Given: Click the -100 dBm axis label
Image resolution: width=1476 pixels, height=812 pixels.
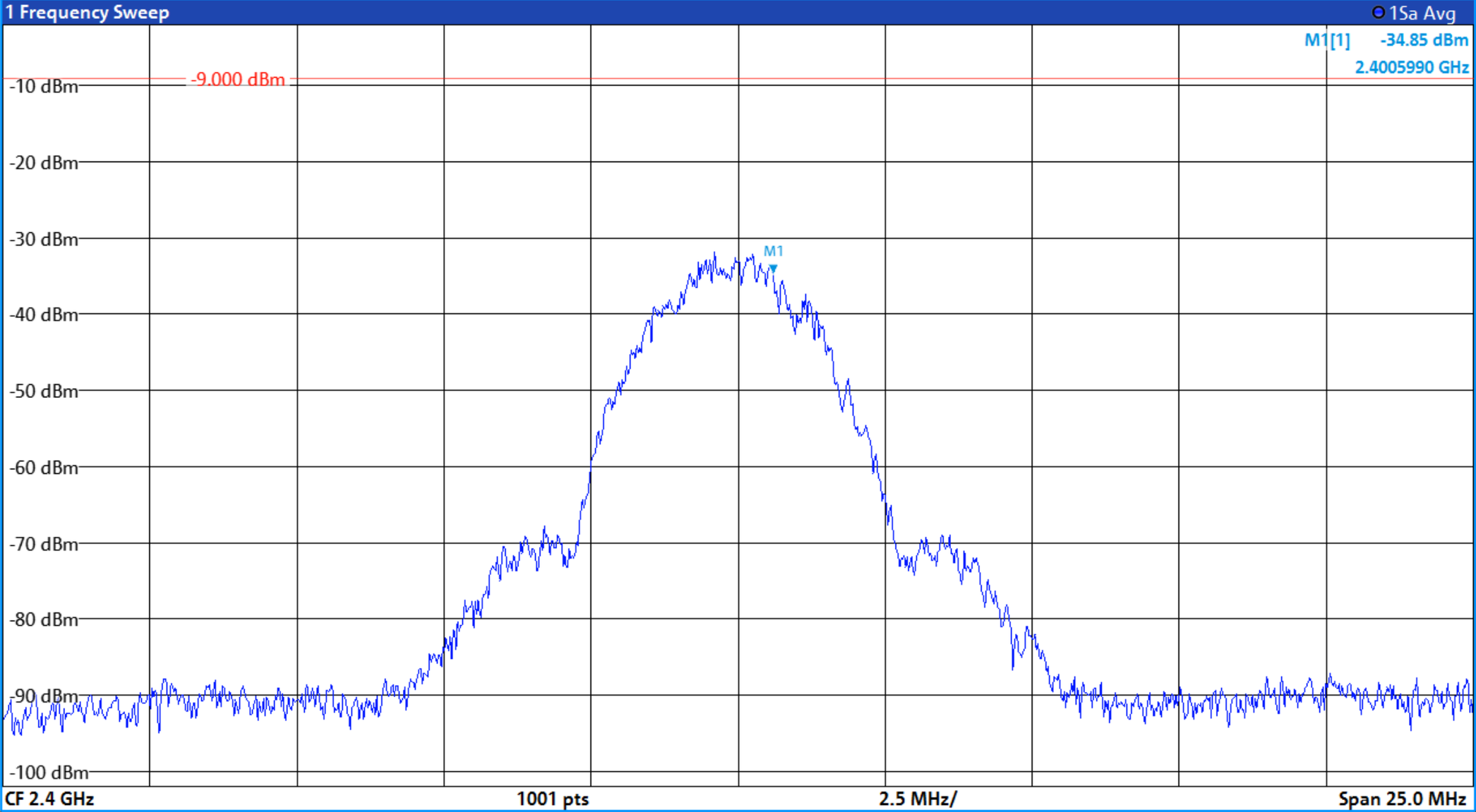Looking at the screenshot, I should tap(49, 772).
